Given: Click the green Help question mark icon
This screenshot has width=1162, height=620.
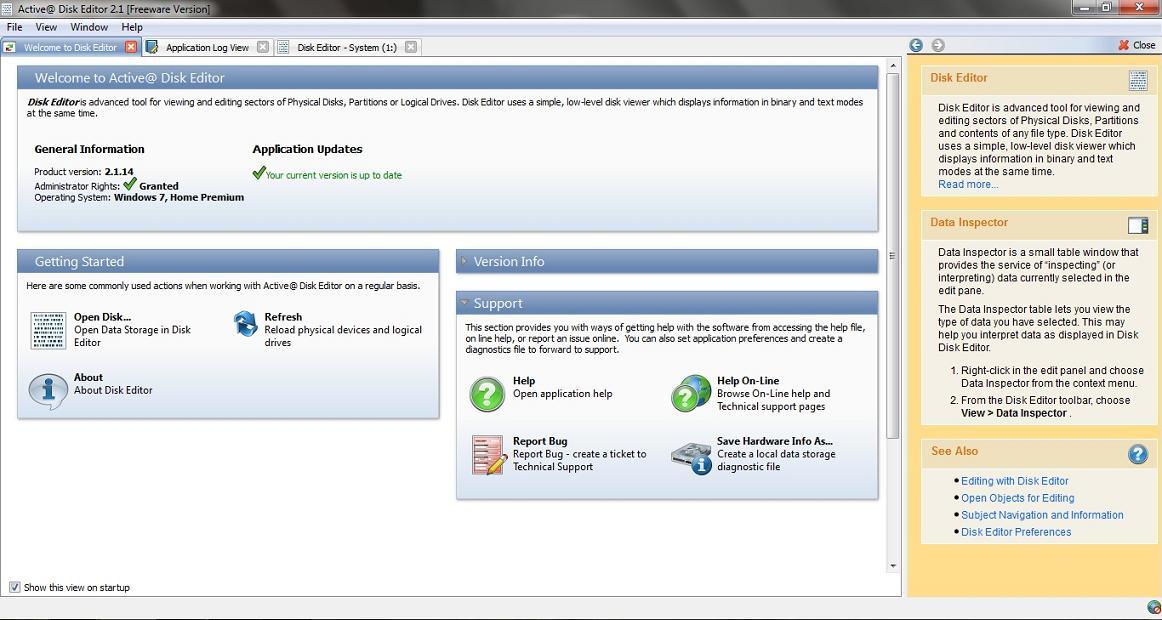Looking at the screenshot, I should 487,393.
